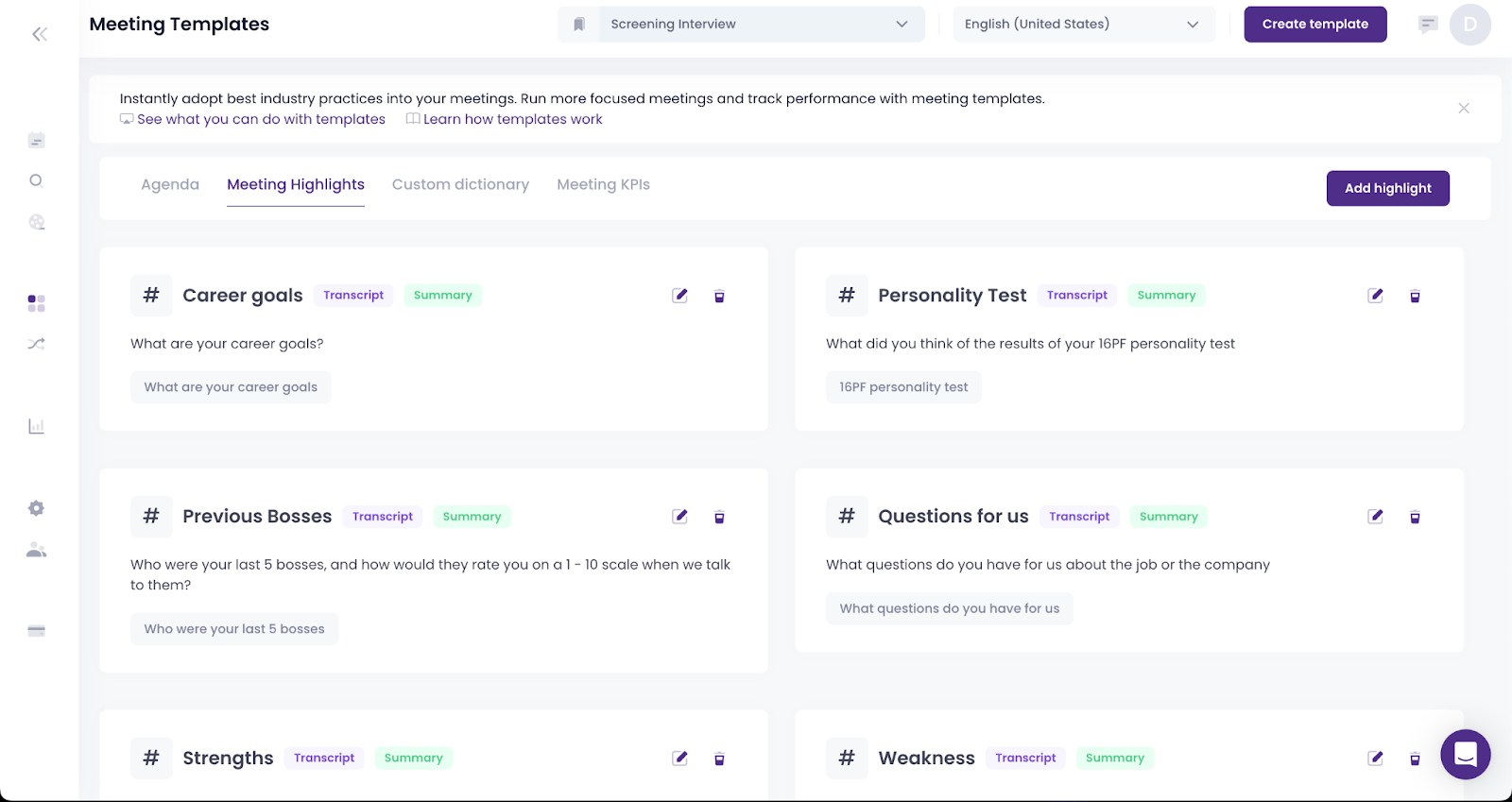Open the chat widget bubble
This screenshot has width=1512, height=802.
[x=1465, y=754]
